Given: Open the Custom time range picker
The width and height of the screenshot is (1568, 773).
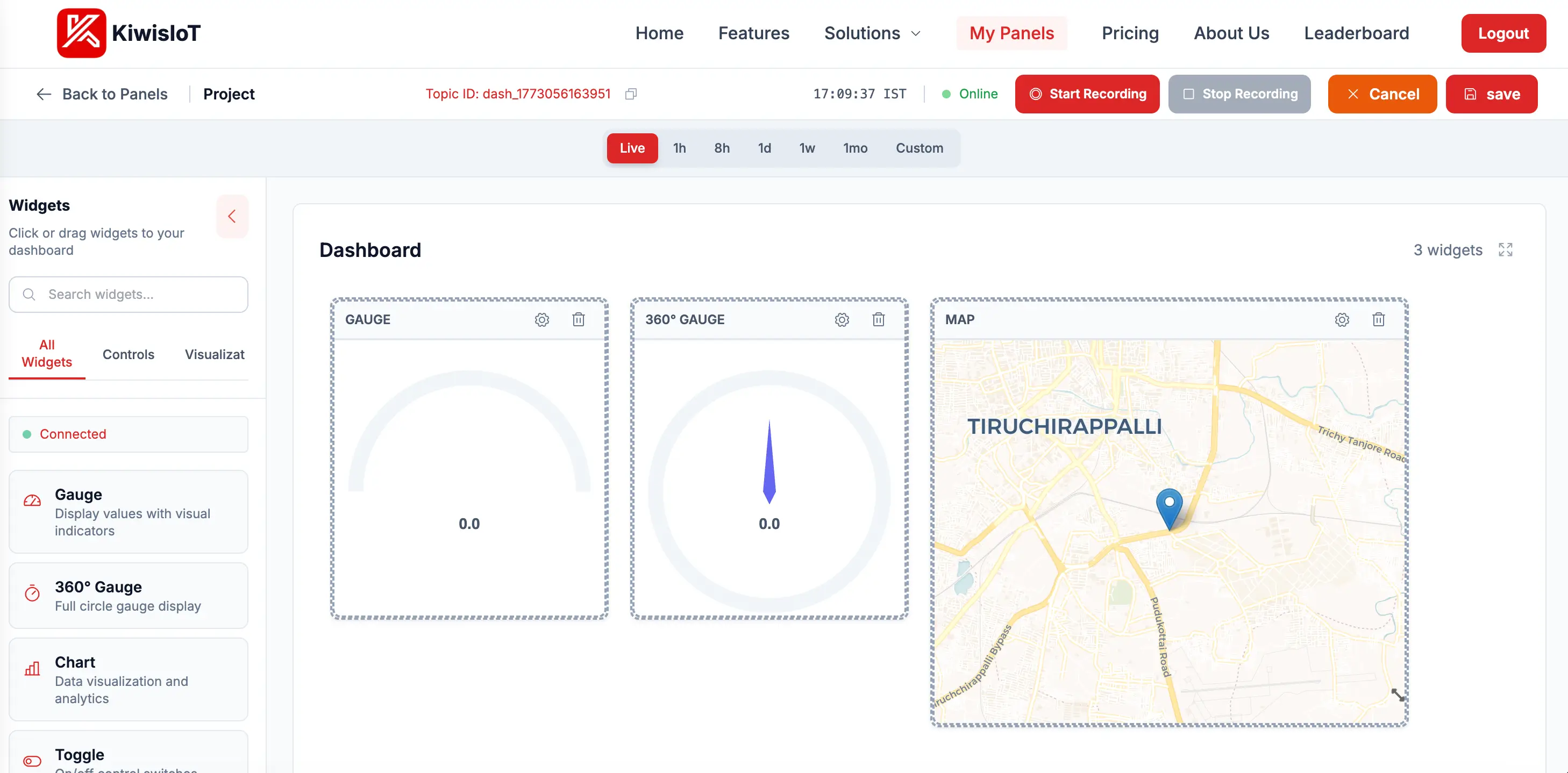Looking at the screenshot, I should pos(919,148).
